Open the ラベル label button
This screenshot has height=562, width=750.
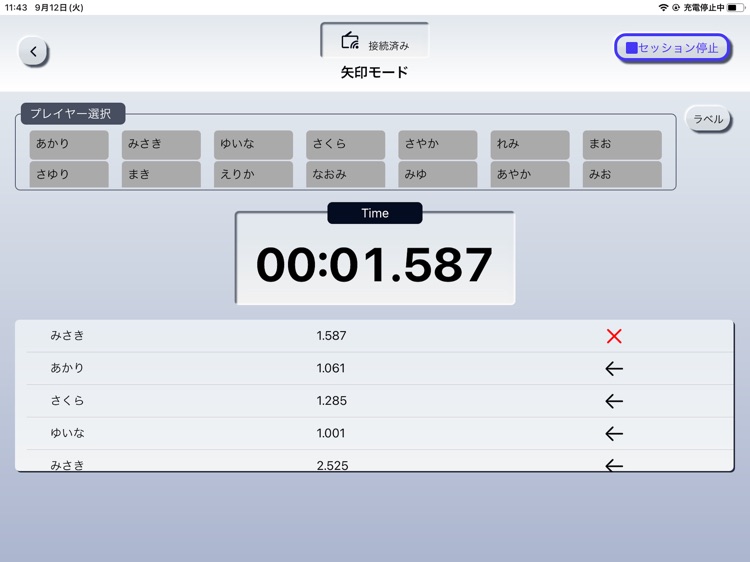tap(708, 119)
